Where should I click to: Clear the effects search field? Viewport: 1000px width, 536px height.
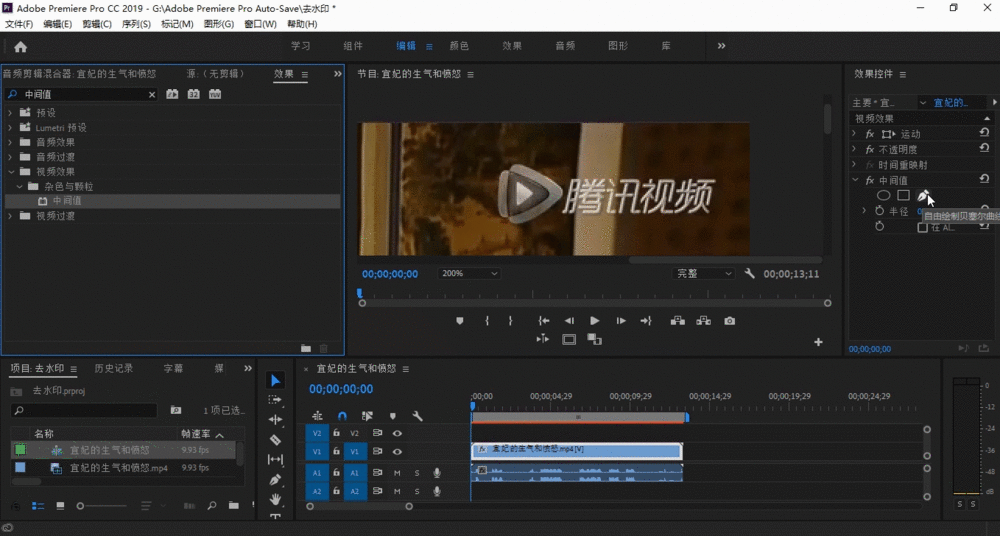point(152,94)
